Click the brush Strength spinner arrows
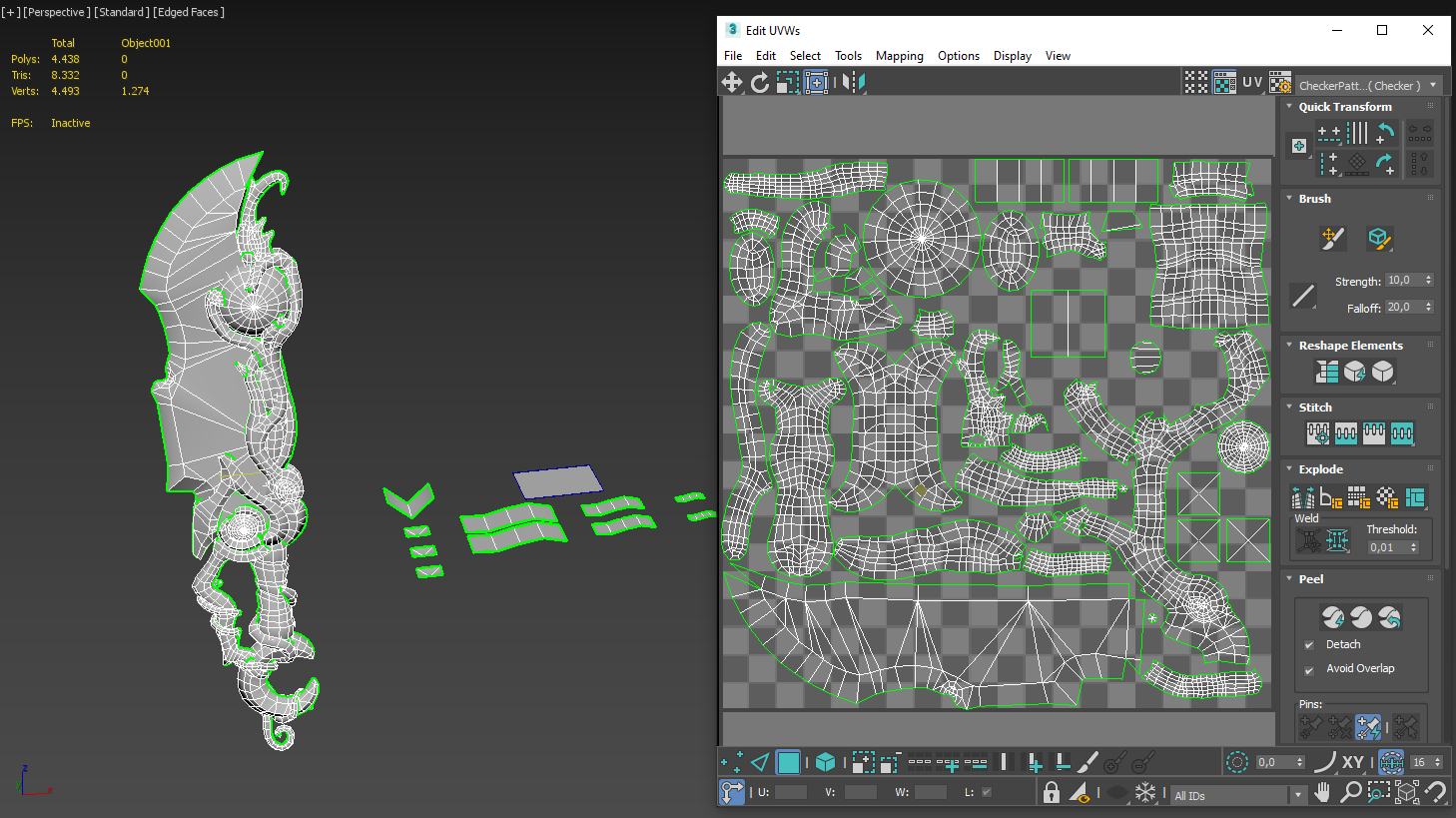The width and height of the screenshot is (1456, 818). pyautogui.click(x=1429, y=281)
